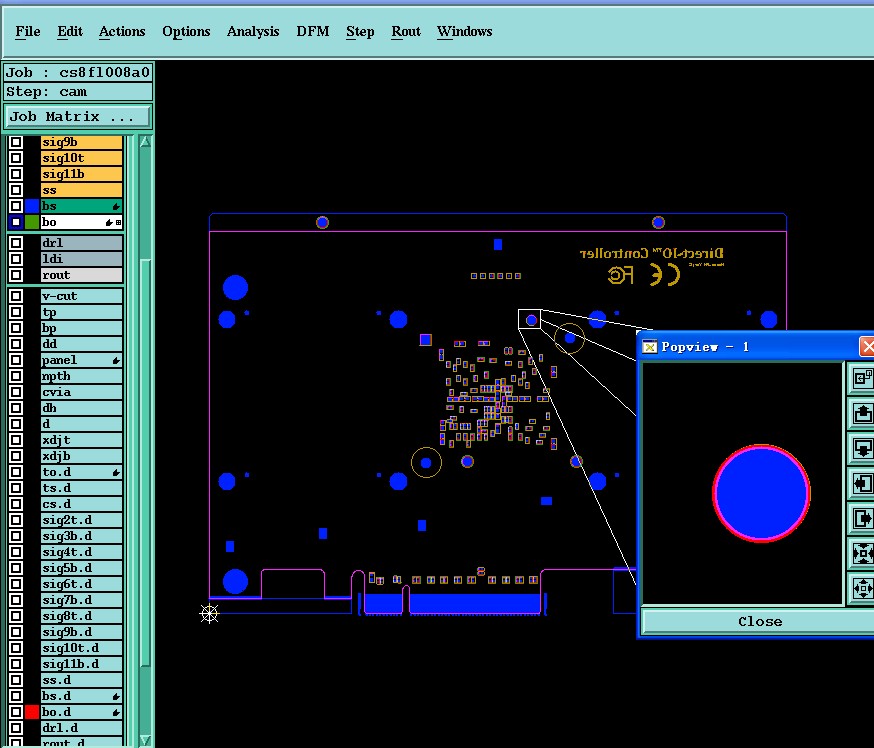Image resolution: width=874 pixels, height=748 pixels.
Task: Click the datum origin marker on canvas
Action: [209, 614]
